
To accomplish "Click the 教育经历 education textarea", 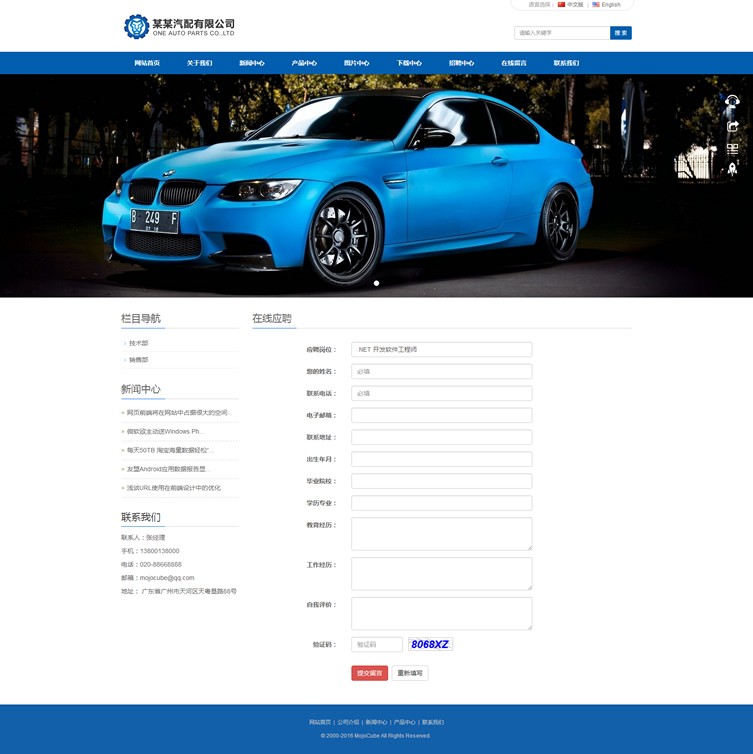I will [x=441, y=534].
